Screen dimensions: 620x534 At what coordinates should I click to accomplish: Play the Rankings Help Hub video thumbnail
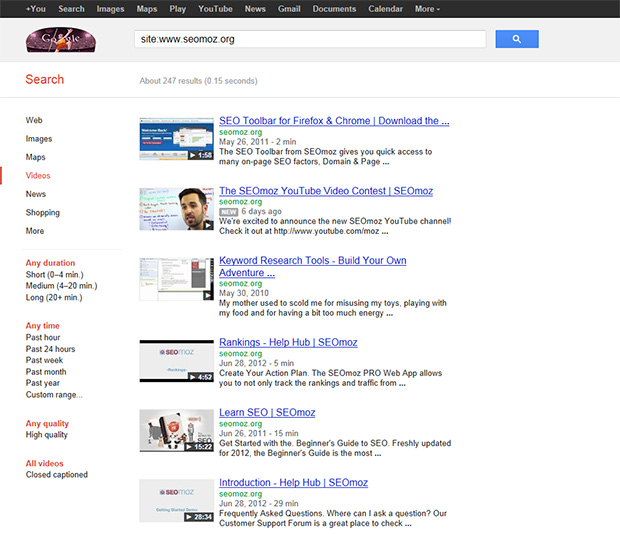coord(176,361)
